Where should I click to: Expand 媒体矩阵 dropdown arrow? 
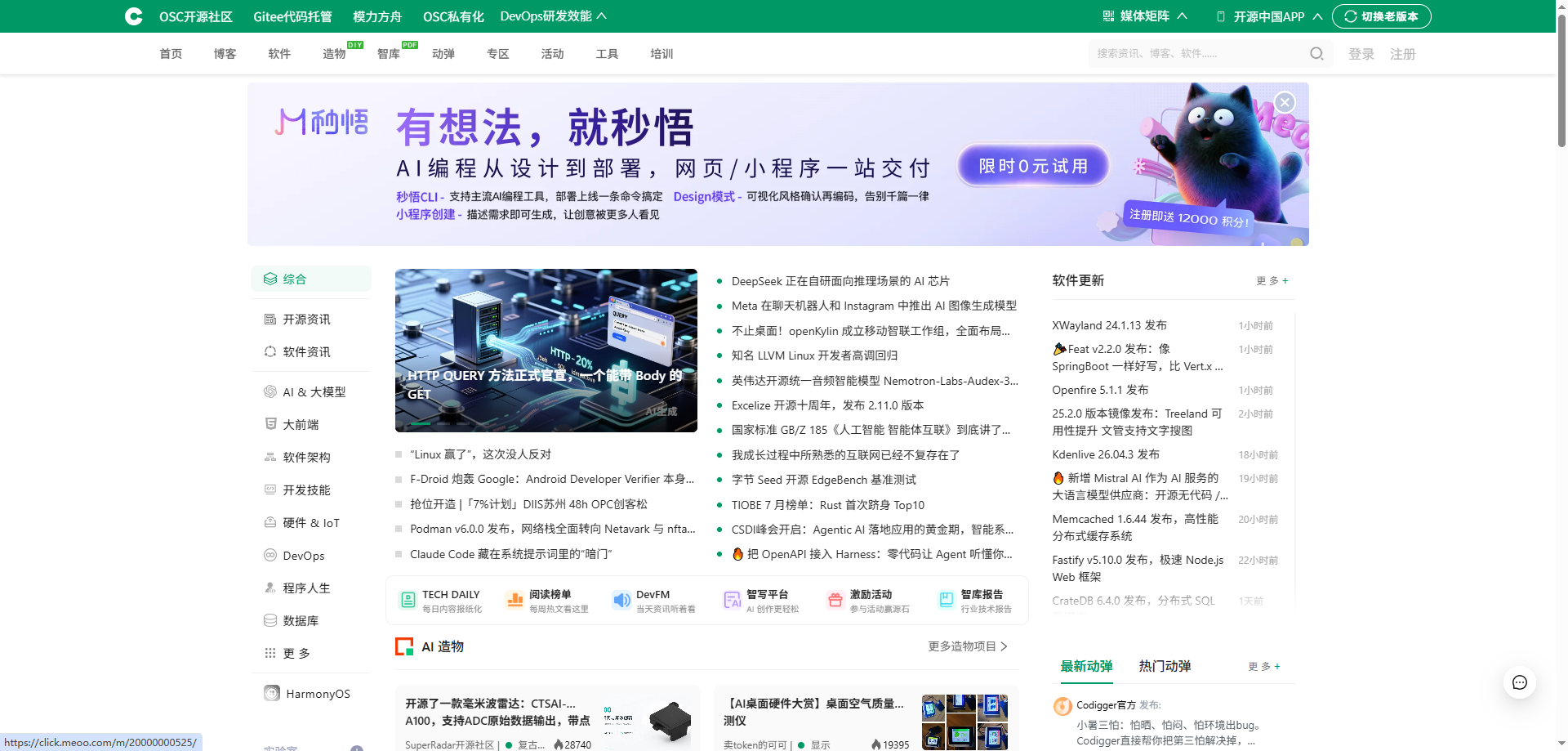(x=1182, y=16)
